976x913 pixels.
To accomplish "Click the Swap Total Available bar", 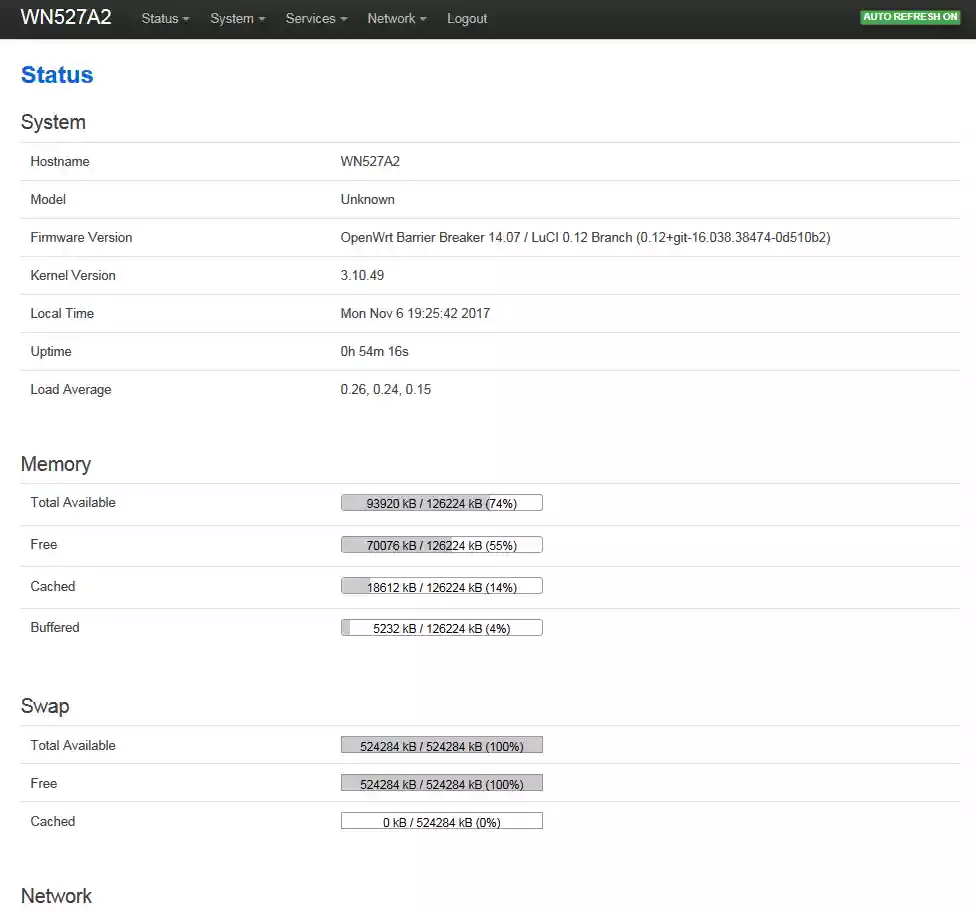I will (x=441, y=744).
